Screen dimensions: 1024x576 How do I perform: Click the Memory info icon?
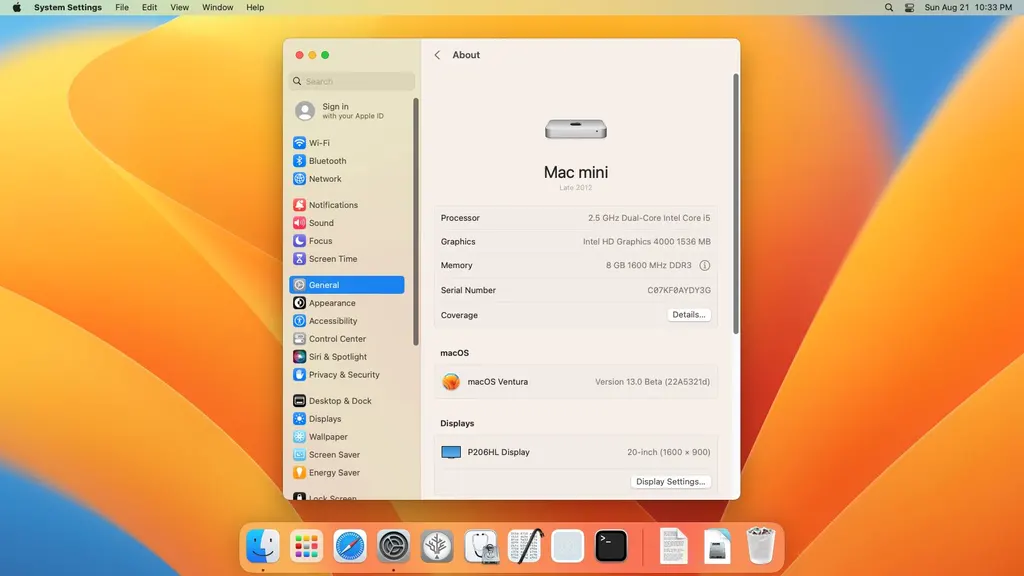pos(705,265)
